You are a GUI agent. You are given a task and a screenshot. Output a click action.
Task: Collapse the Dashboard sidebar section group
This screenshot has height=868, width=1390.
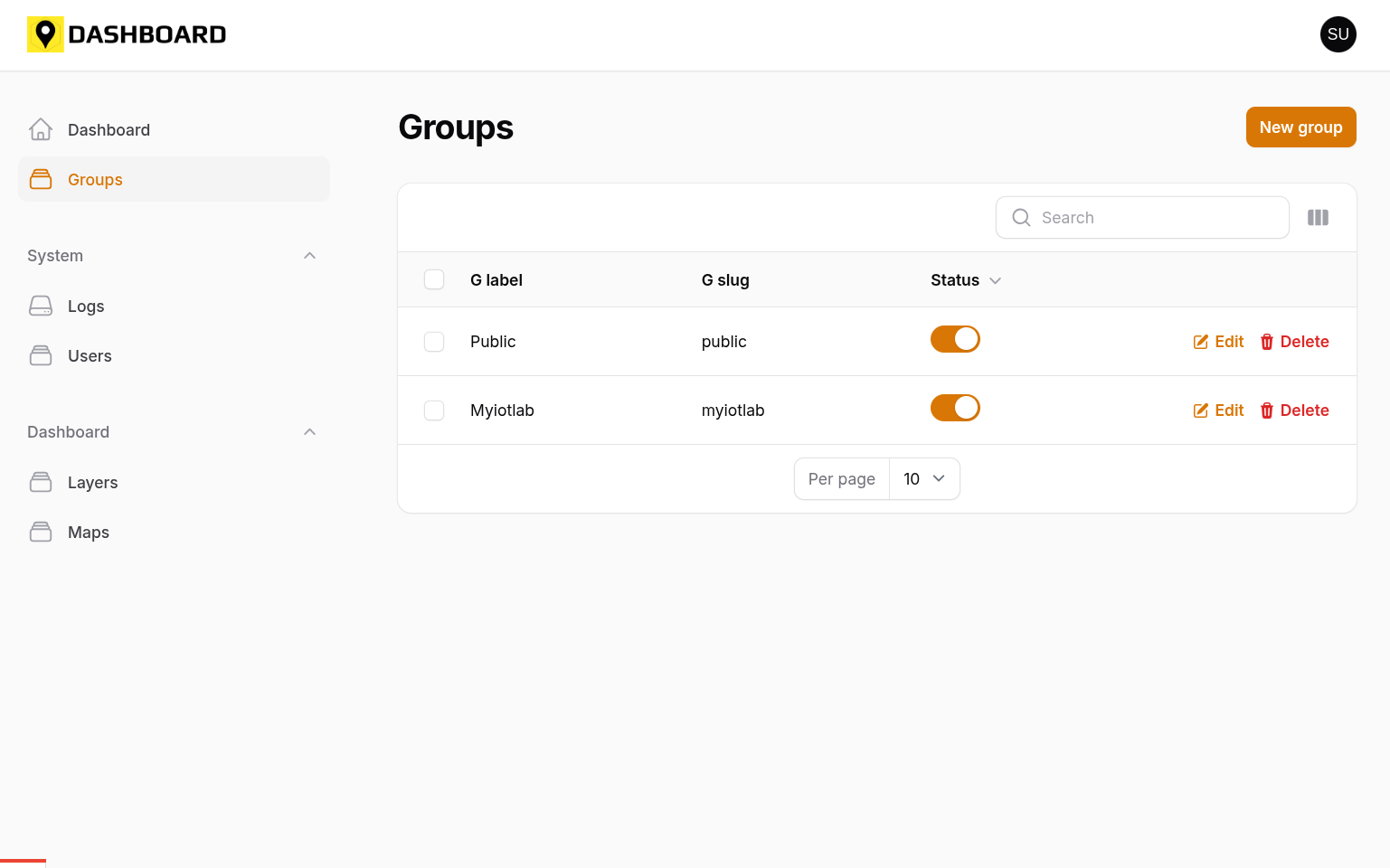[x=309, y=432]
